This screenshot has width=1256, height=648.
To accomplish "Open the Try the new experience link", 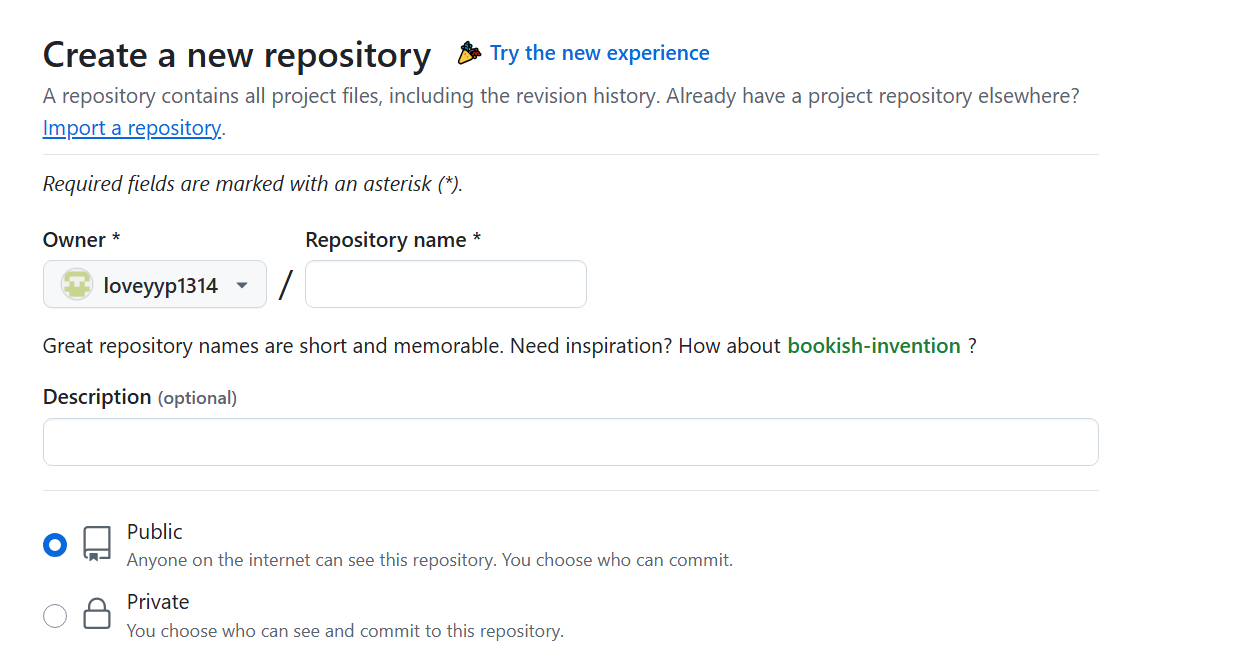I will (599, 53).
